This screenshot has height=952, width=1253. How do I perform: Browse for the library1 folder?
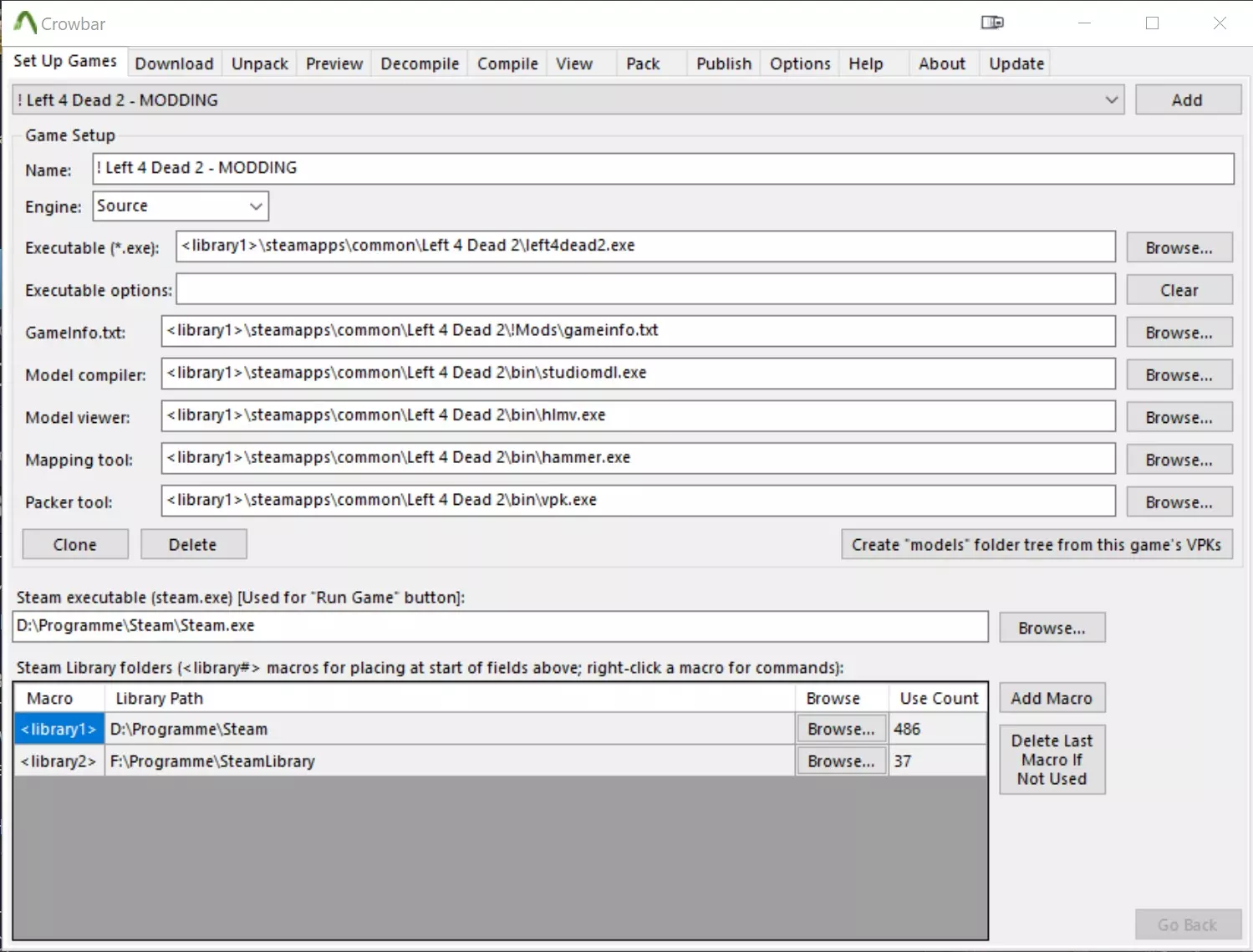click(841, 729)
